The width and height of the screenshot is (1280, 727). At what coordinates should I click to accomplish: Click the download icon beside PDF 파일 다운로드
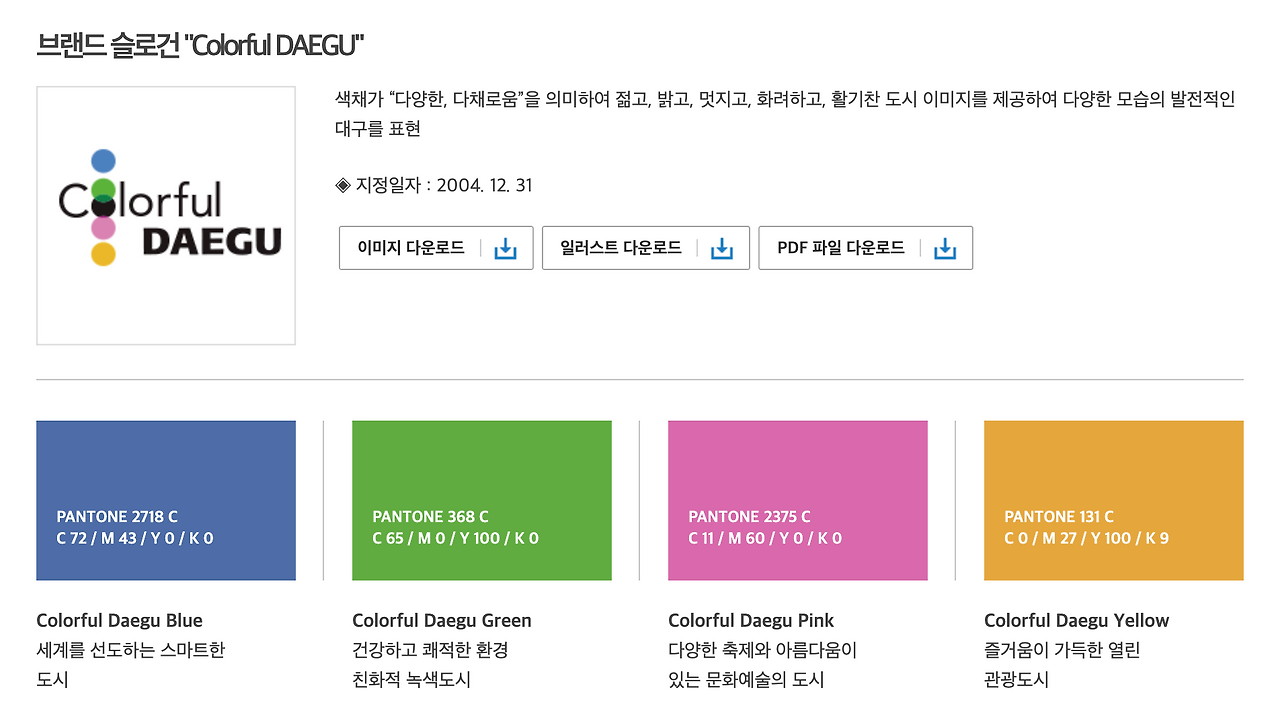click(x=945, y=248)
